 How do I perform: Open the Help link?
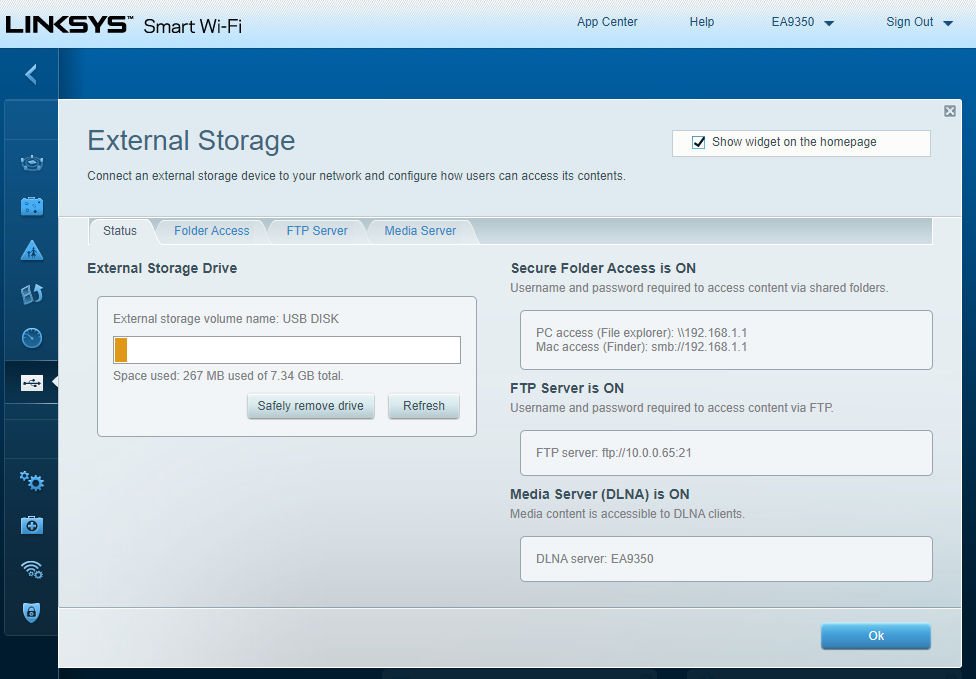[x=702, y=22]
